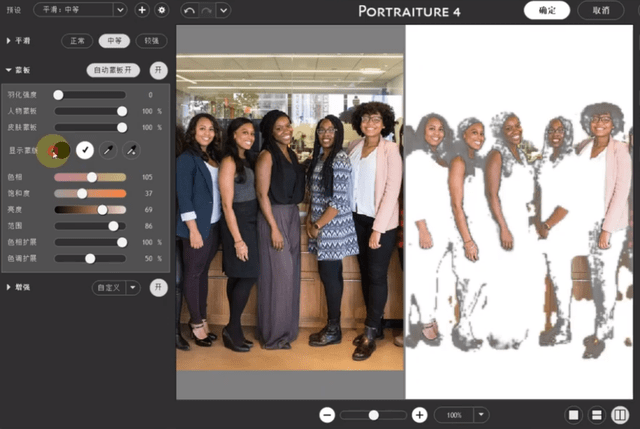The width and height of the screenshot is (640, 429).
Task: Select the add-to-mask eyedropper tool
Action: pyautogui.click(x=131, y=150)
